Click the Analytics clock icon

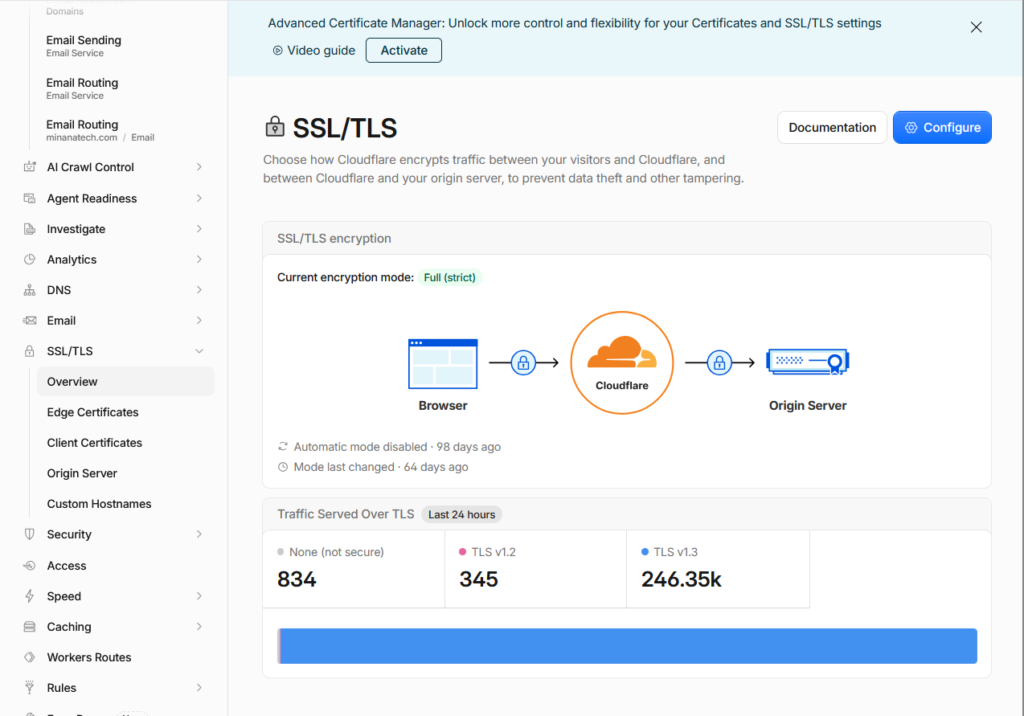point(29,259)
